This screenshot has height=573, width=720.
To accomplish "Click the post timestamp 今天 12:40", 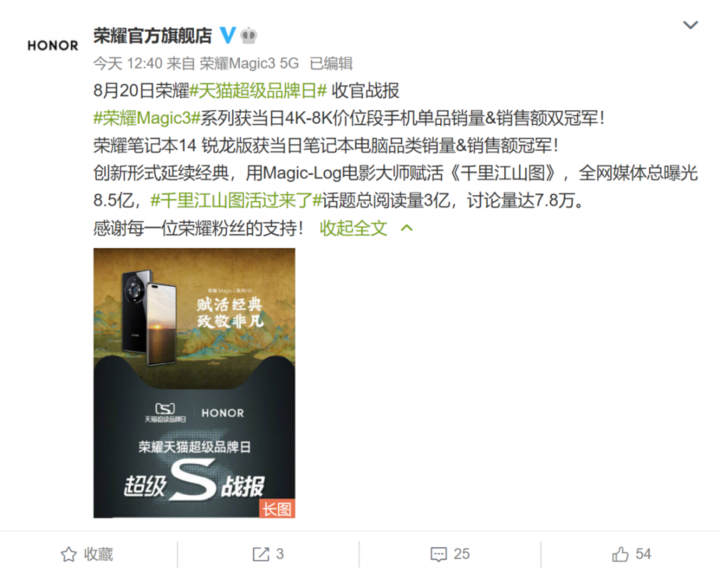I will [x=128, y=63].
